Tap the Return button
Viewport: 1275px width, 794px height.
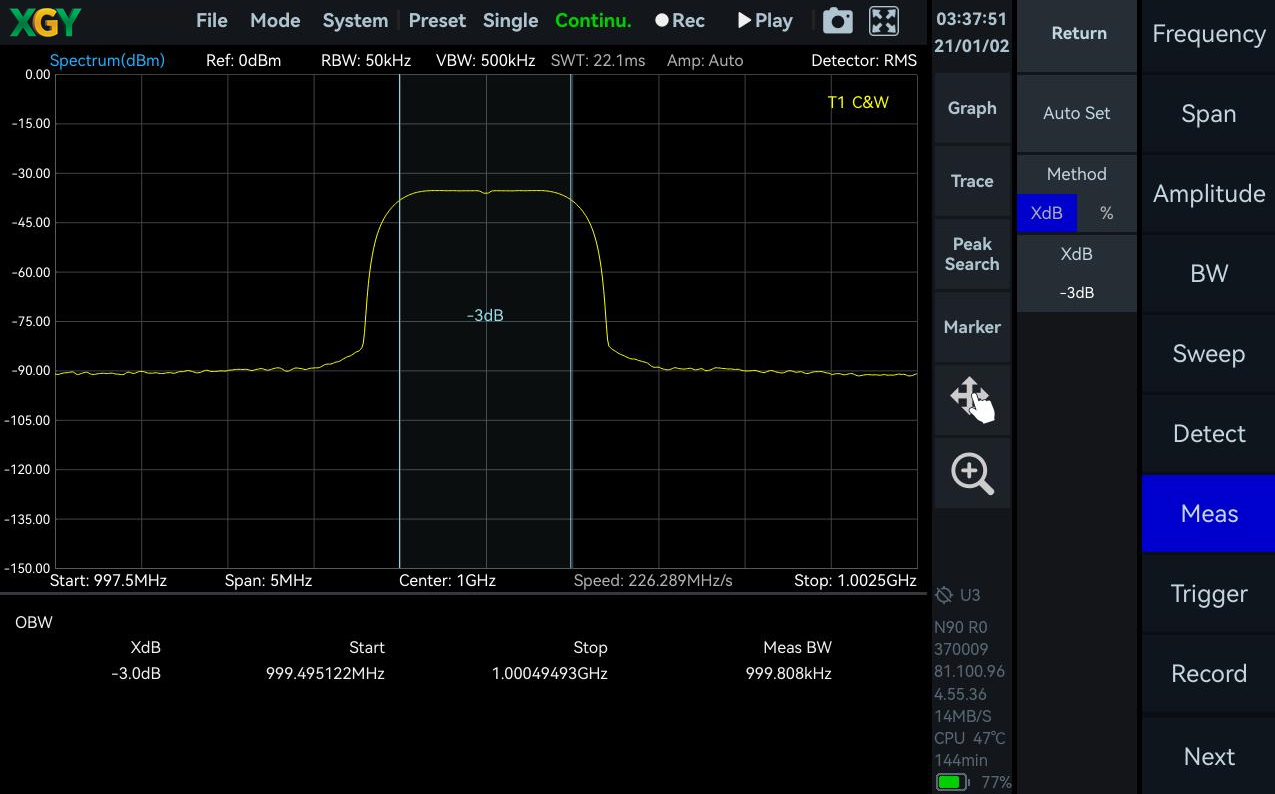tap(1077, 34)
